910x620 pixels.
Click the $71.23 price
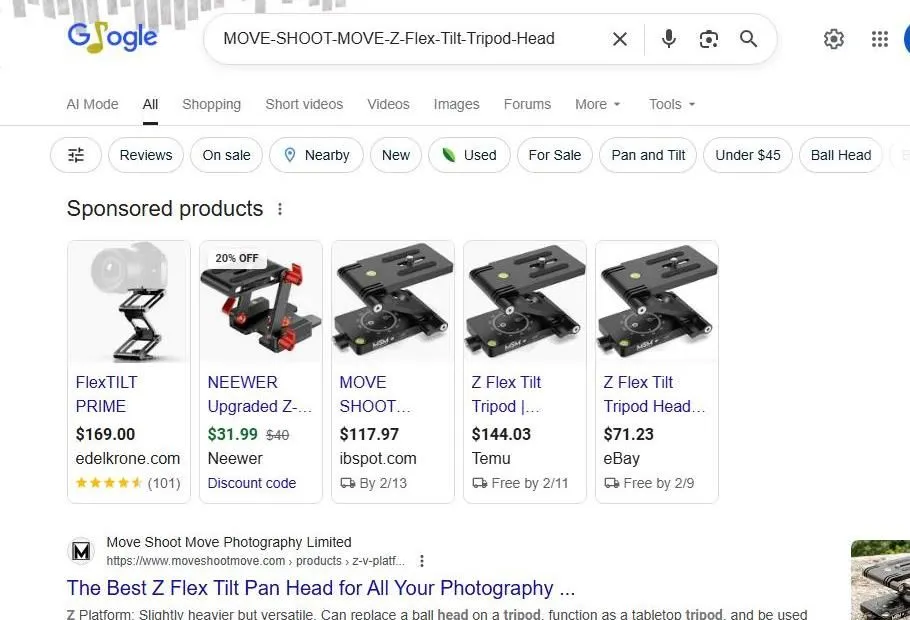pos(629,434)
